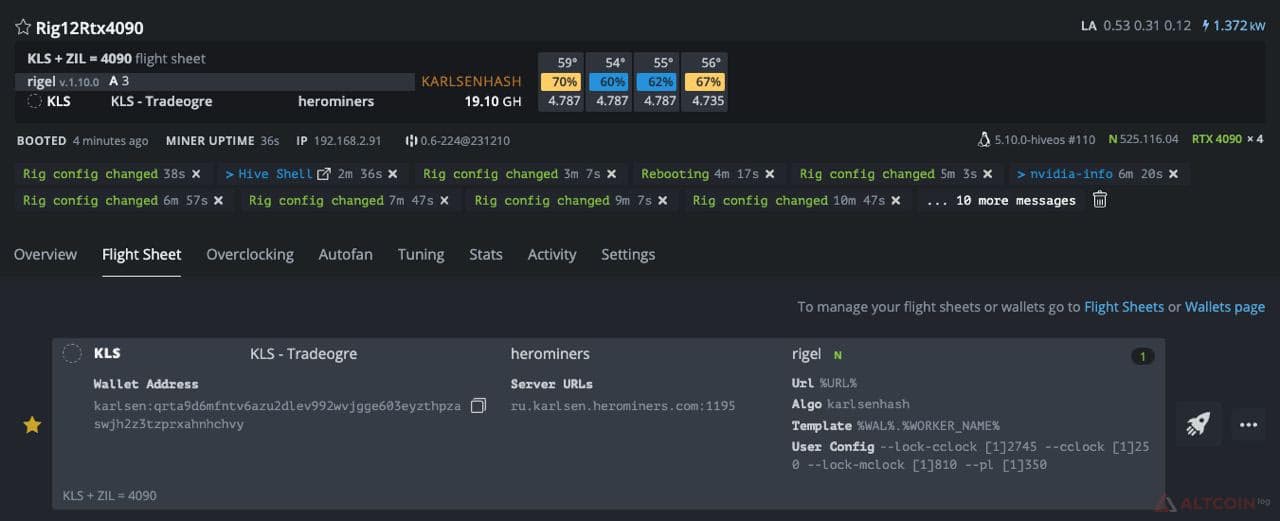This screenshot has height=521, width=1280.
Task: Switch to the Activity tab
Action: [x=552, y=254]
